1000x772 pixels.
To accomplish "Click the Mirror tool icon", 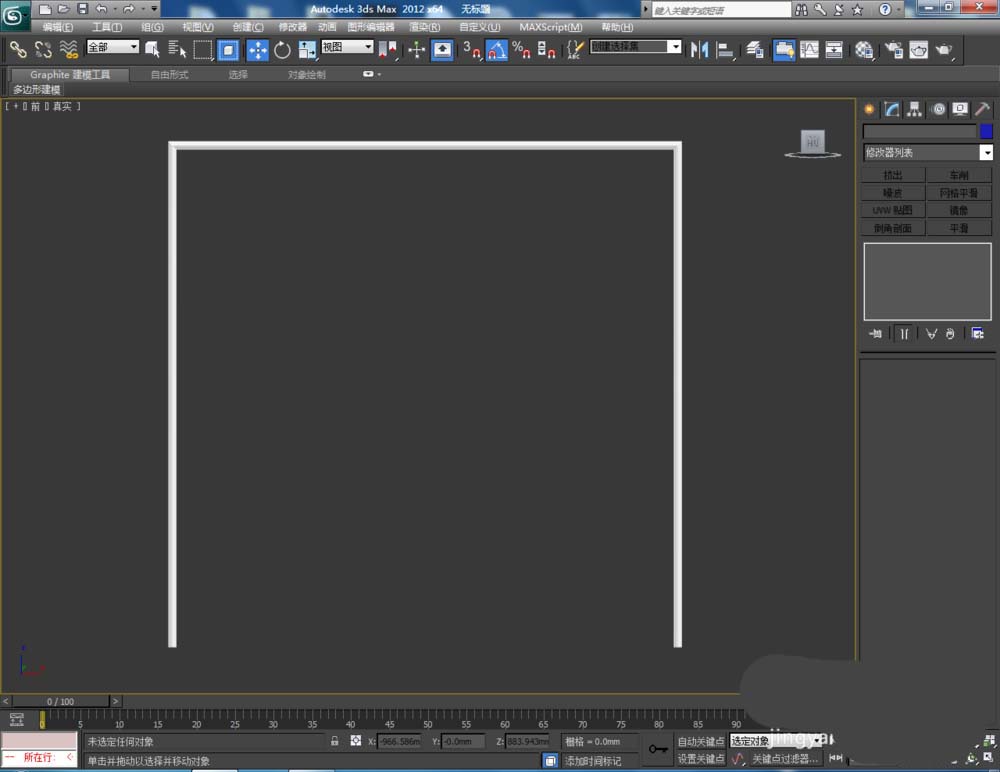I will point(700,50).
